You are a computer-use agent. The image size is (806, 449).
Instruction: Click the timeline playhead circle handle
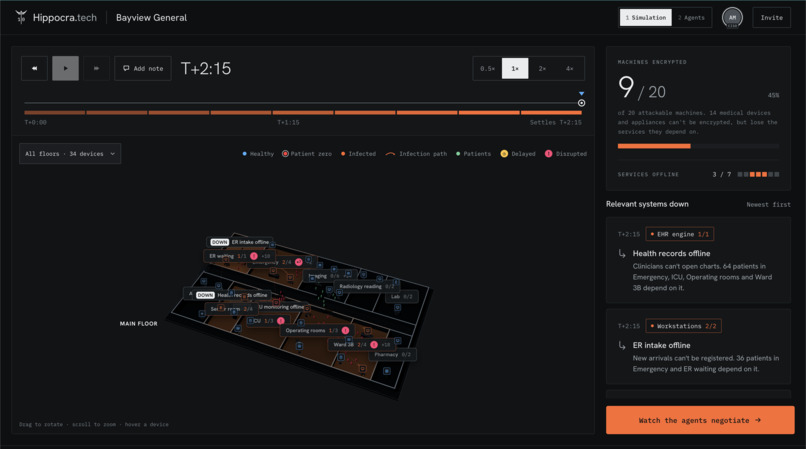pyautogui.click(x=581, y=103)
